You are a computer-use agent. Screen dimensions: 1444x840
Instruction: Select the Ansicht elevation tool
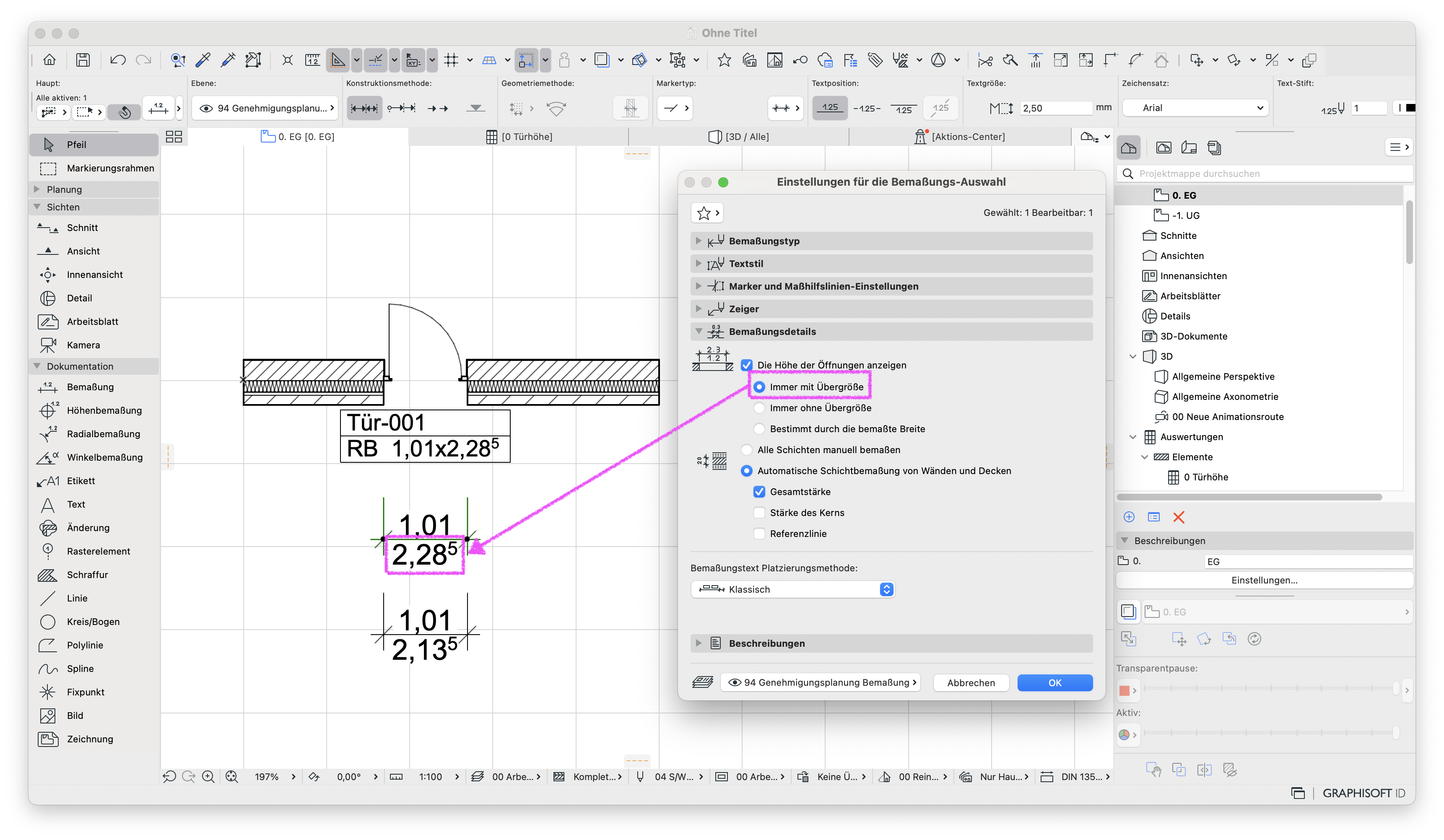click(x=93, y=251)
